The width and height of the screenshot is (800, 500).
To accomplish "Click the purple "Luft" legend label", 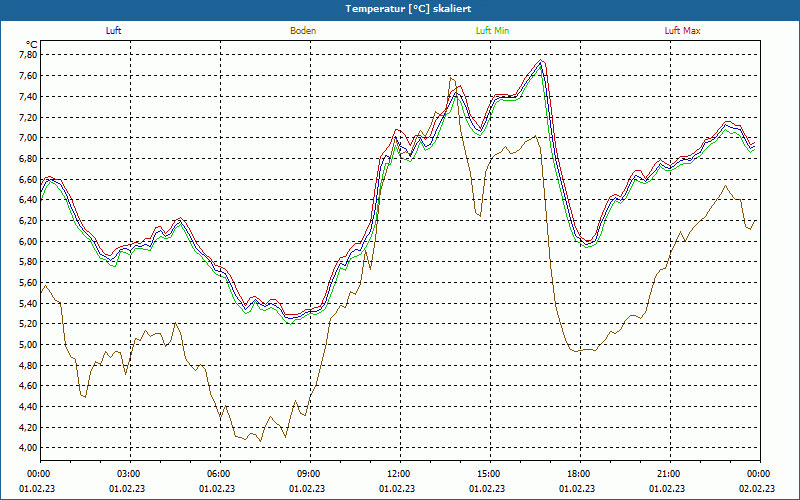I will point(113,31).
